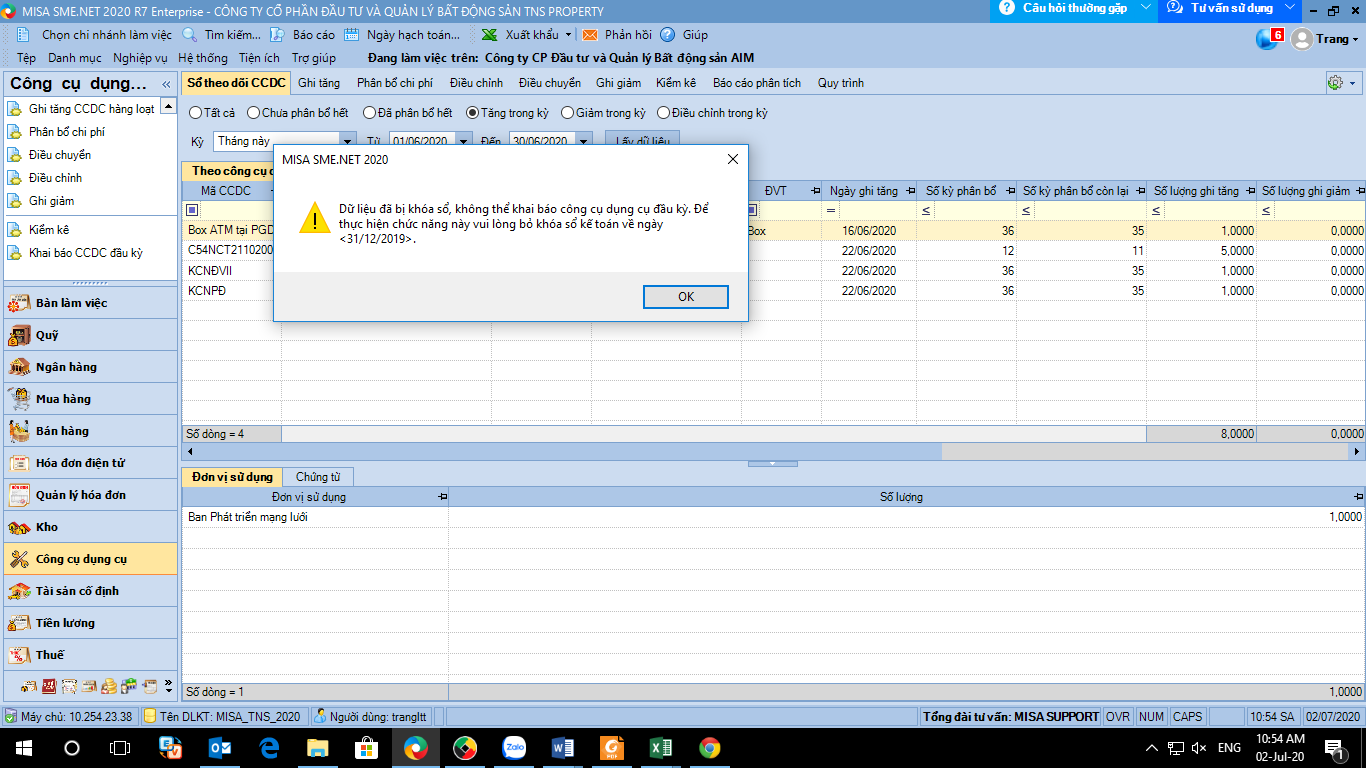This screenshot has width=1366, height=768.
Task: Open the Hệ thống menu
Action: (x=203, y=58)
